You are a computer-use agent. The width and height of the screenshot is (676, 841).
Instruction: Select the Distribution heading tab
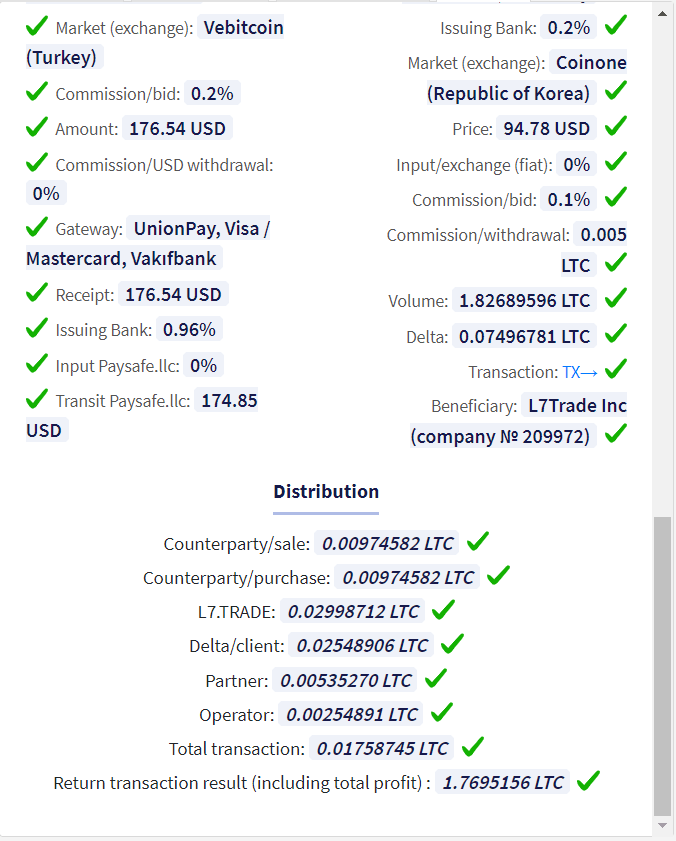326,492
